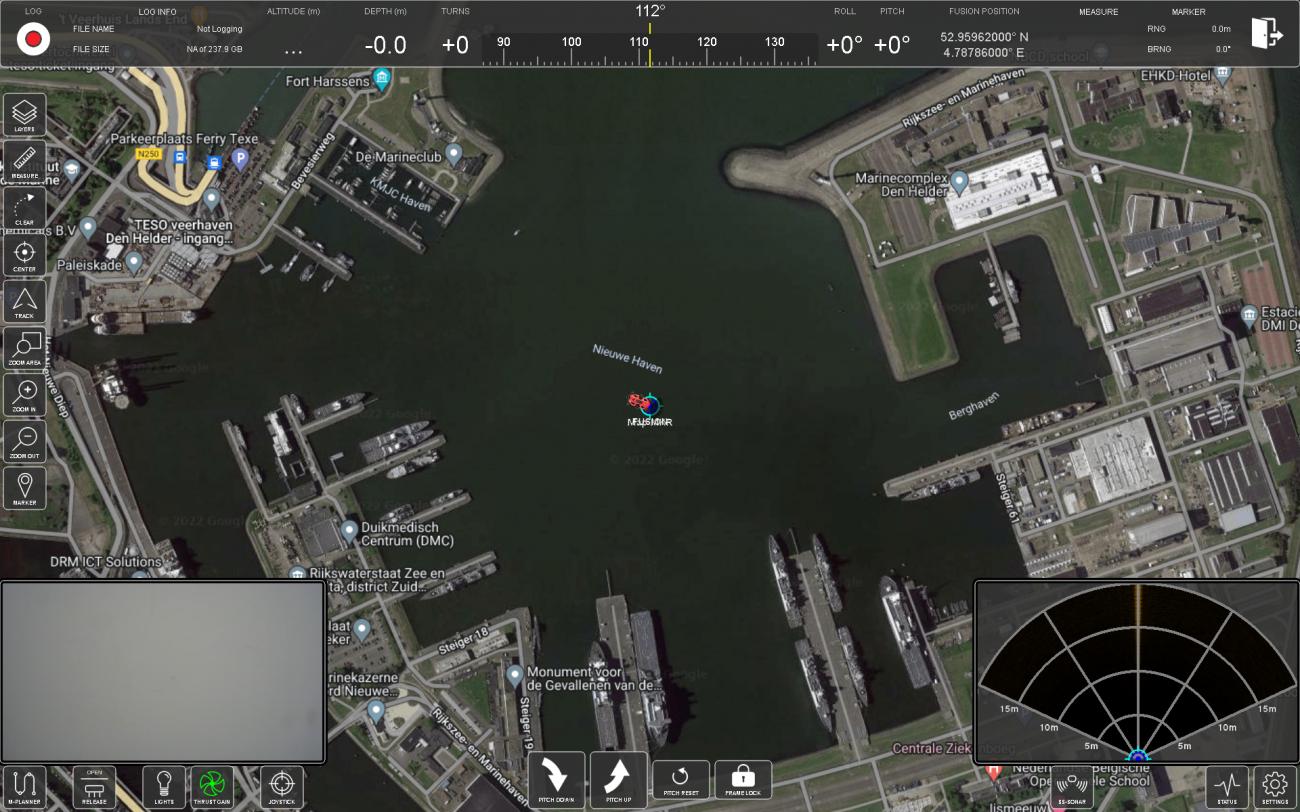Click the Paleiskade map pin
This screenshot has width=1300, height=812.
(134, 261)
